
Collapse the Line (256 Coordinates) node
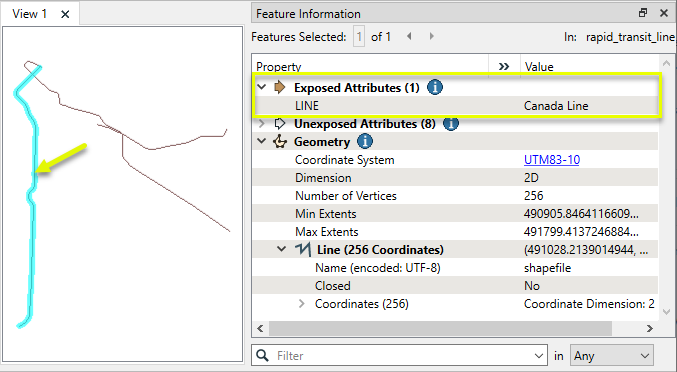pyautogui.click(x=282, y=249)
